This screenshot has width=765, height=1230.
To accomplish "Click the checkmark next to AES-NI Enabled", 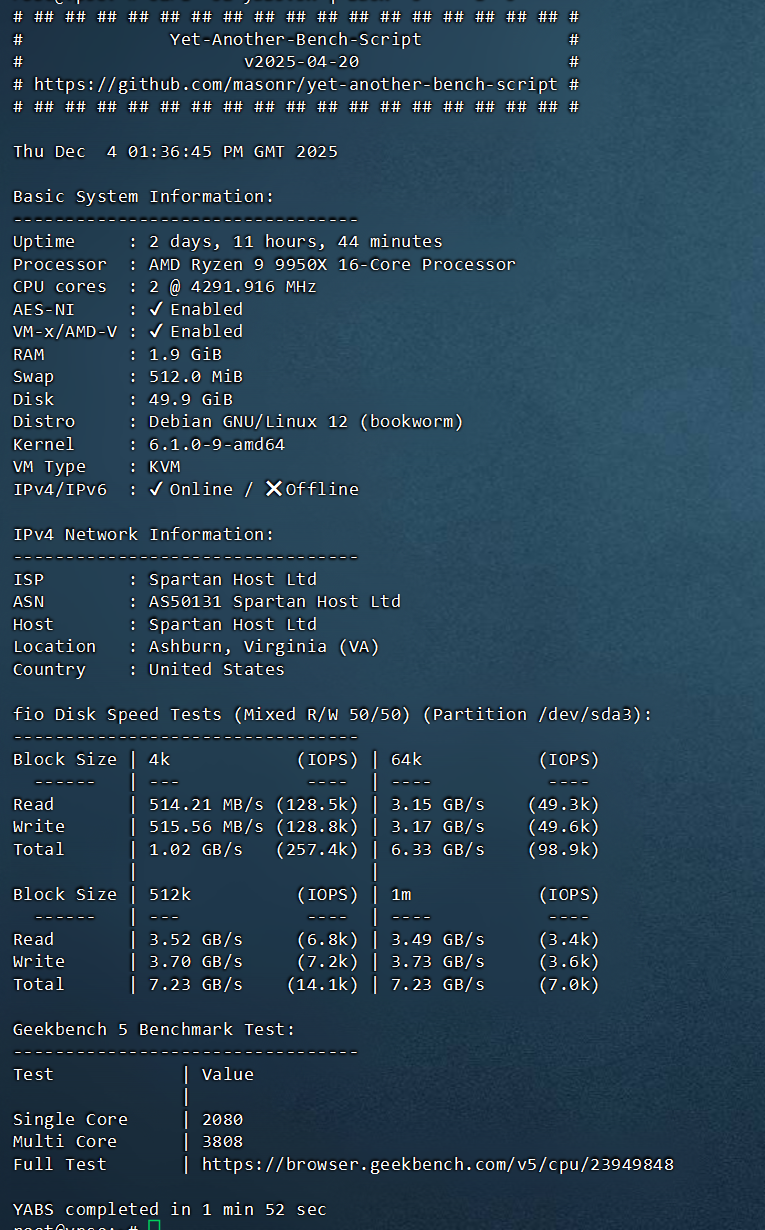I will 156,309.
